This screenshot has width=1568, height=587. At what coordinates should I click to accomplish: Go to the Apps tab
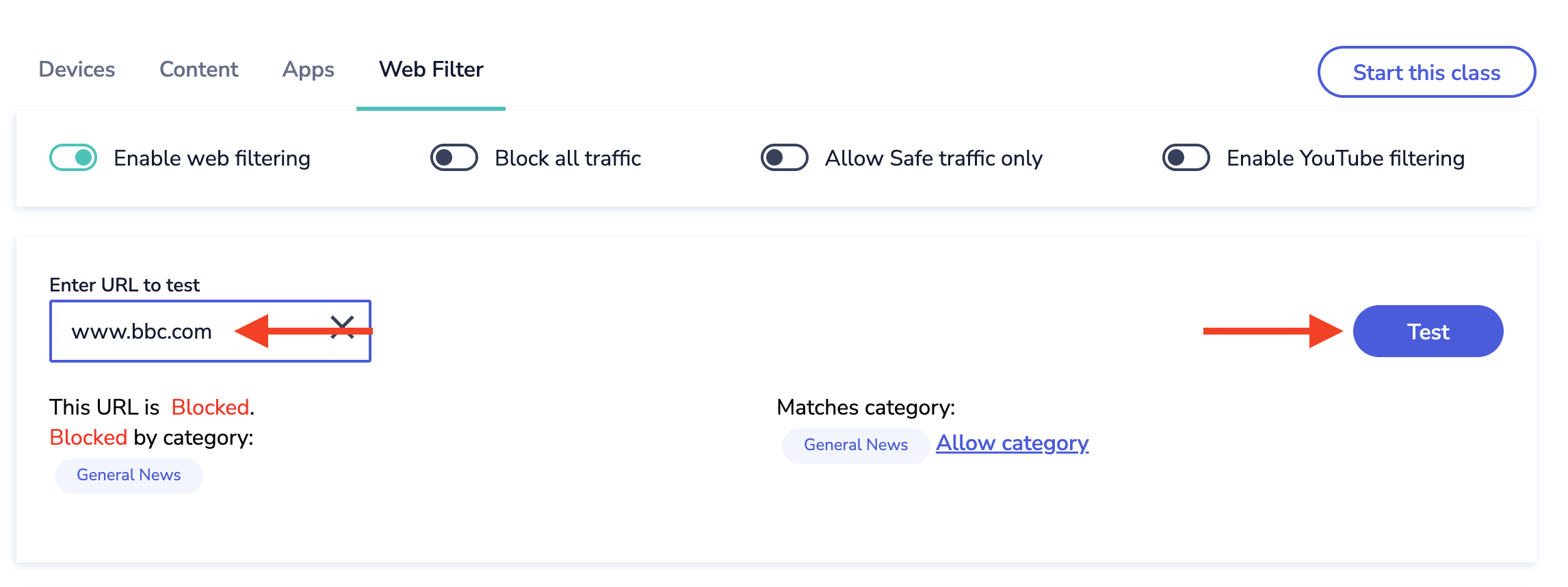(308, 70)
